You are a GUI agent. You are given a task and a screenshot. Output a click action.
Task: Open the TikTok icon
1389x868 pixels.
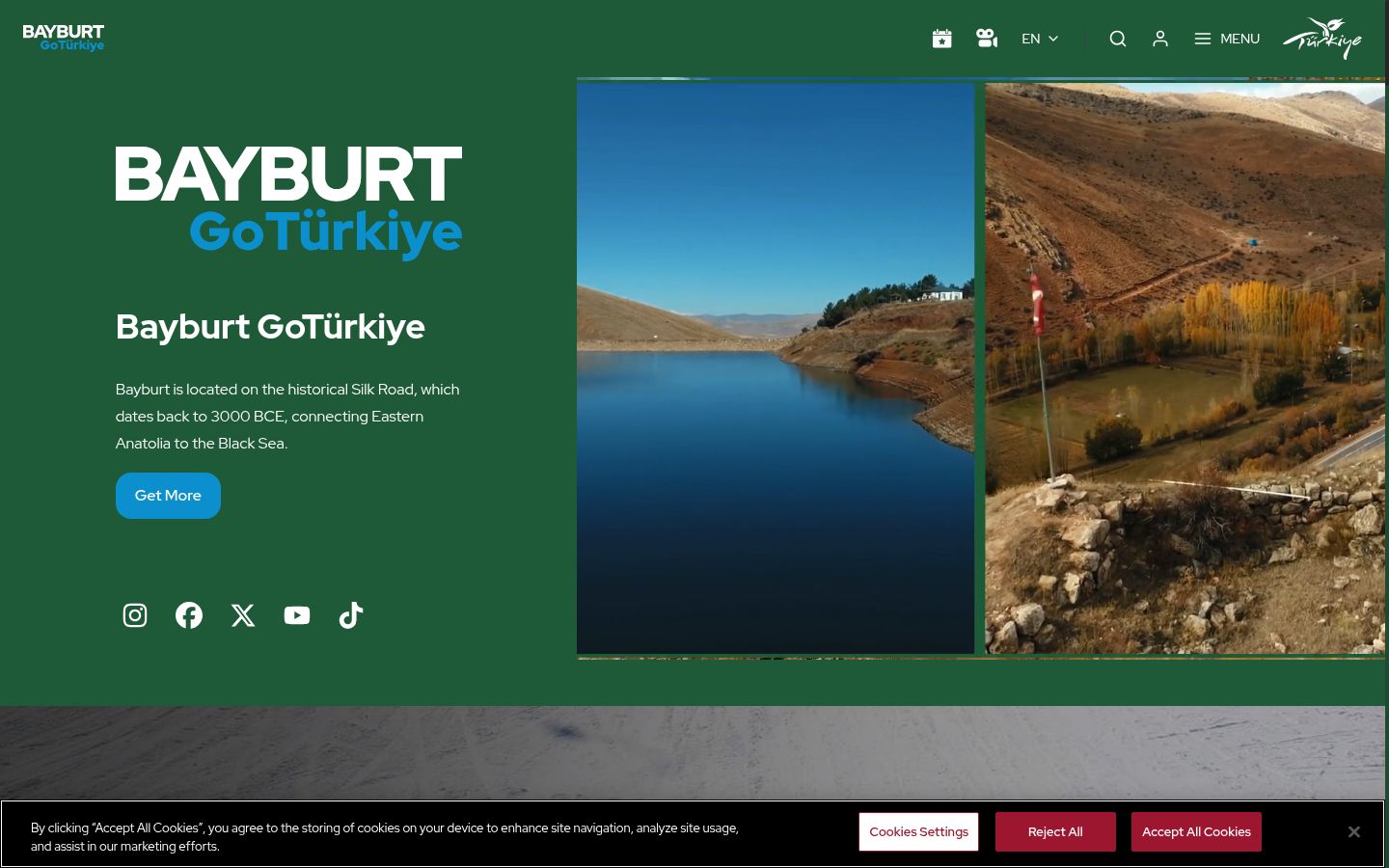[351, 615]
